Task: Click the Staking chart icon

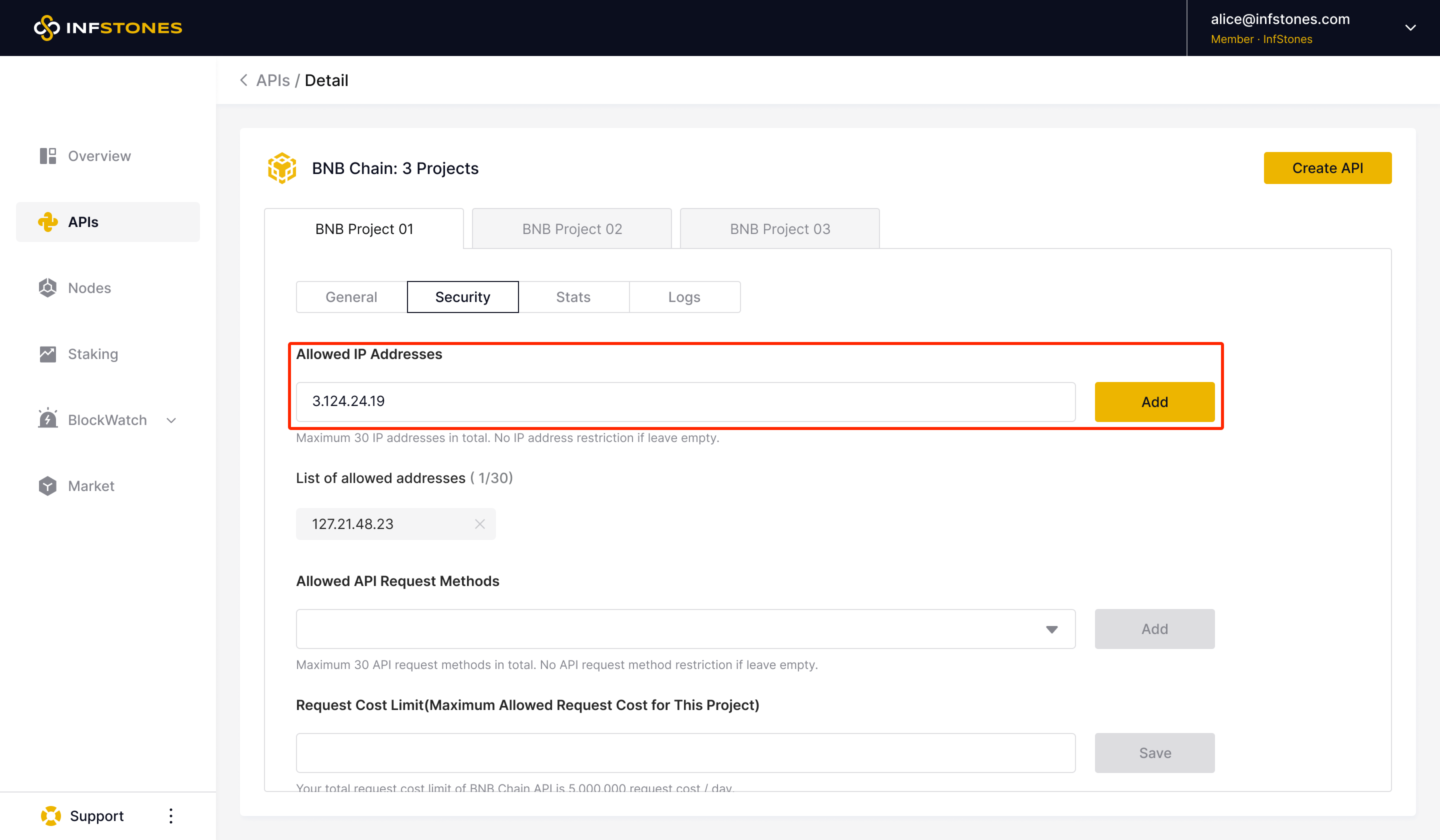Action: click(x=48, y=354)
